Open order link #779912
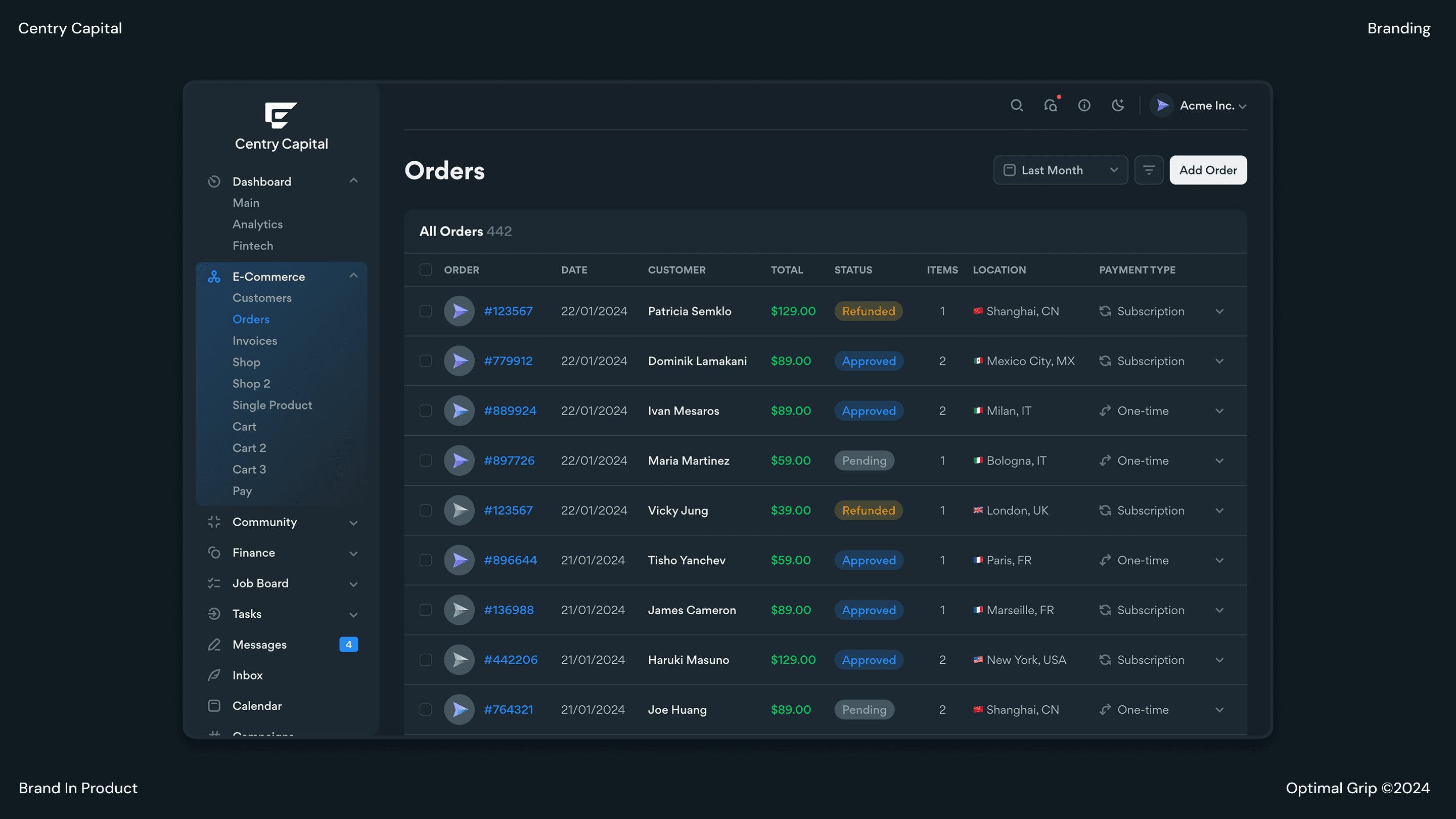Image resolution: width=1456 pixels, height=819 pixels. click(508, 361)
